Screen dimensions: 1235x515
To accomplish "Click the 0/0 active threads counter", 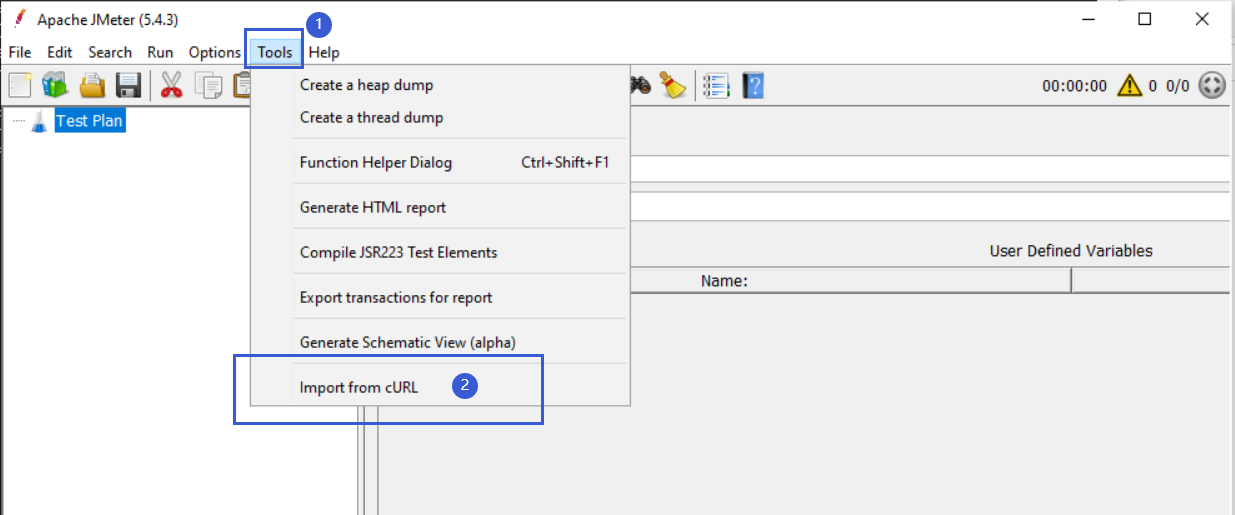I will 1178,86.
